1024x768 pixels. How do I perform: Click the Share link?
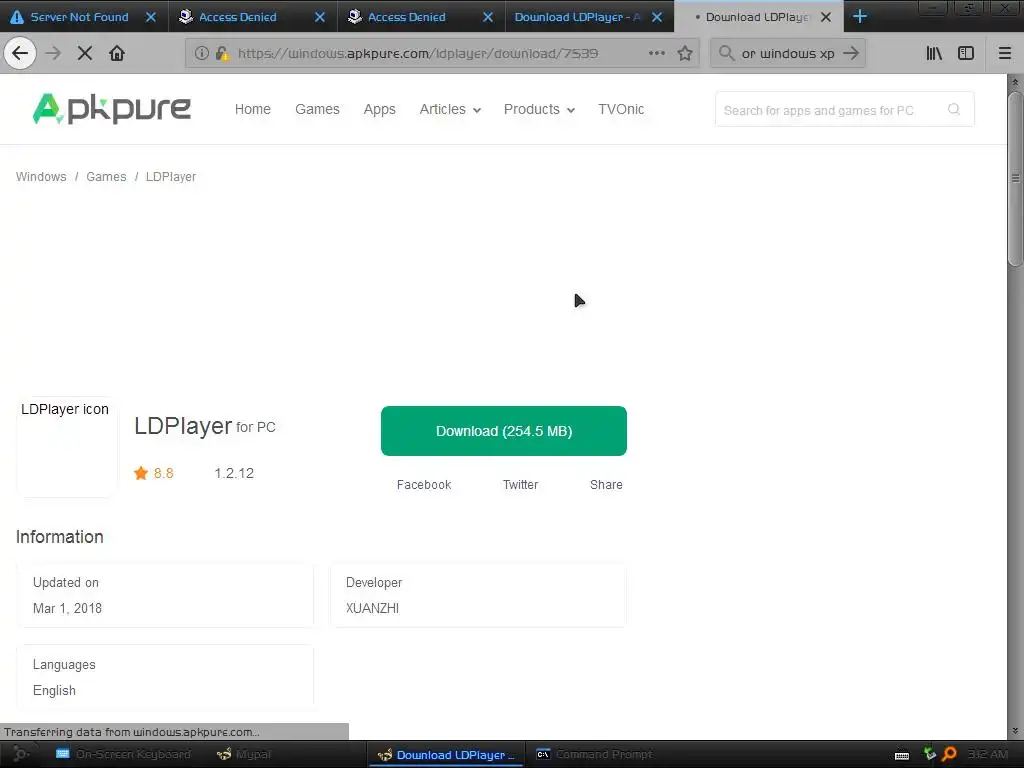click(606, 485)
